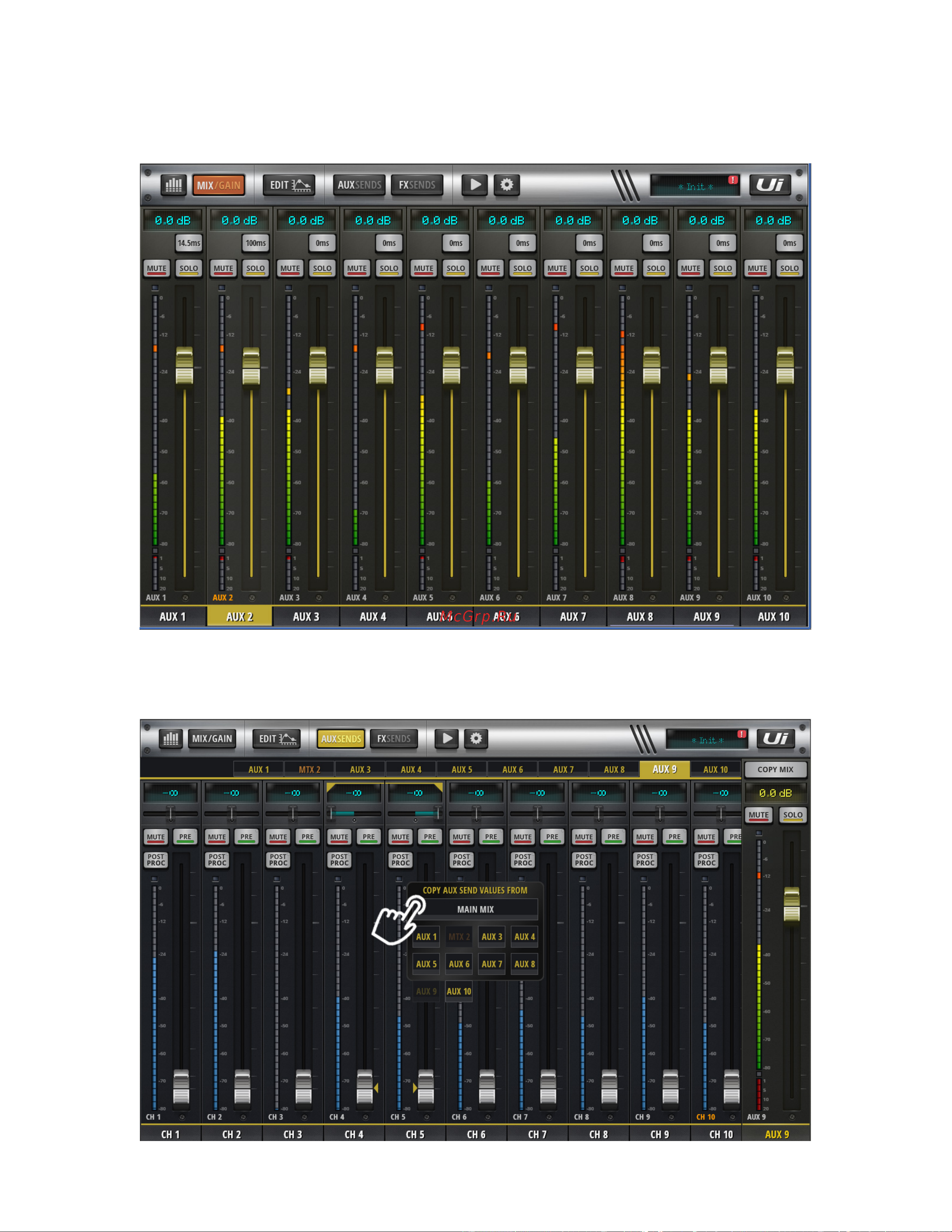This screenshot has width=952, height=1232.
Task: Solo the AUX 9 master strip
Action: 792,815
